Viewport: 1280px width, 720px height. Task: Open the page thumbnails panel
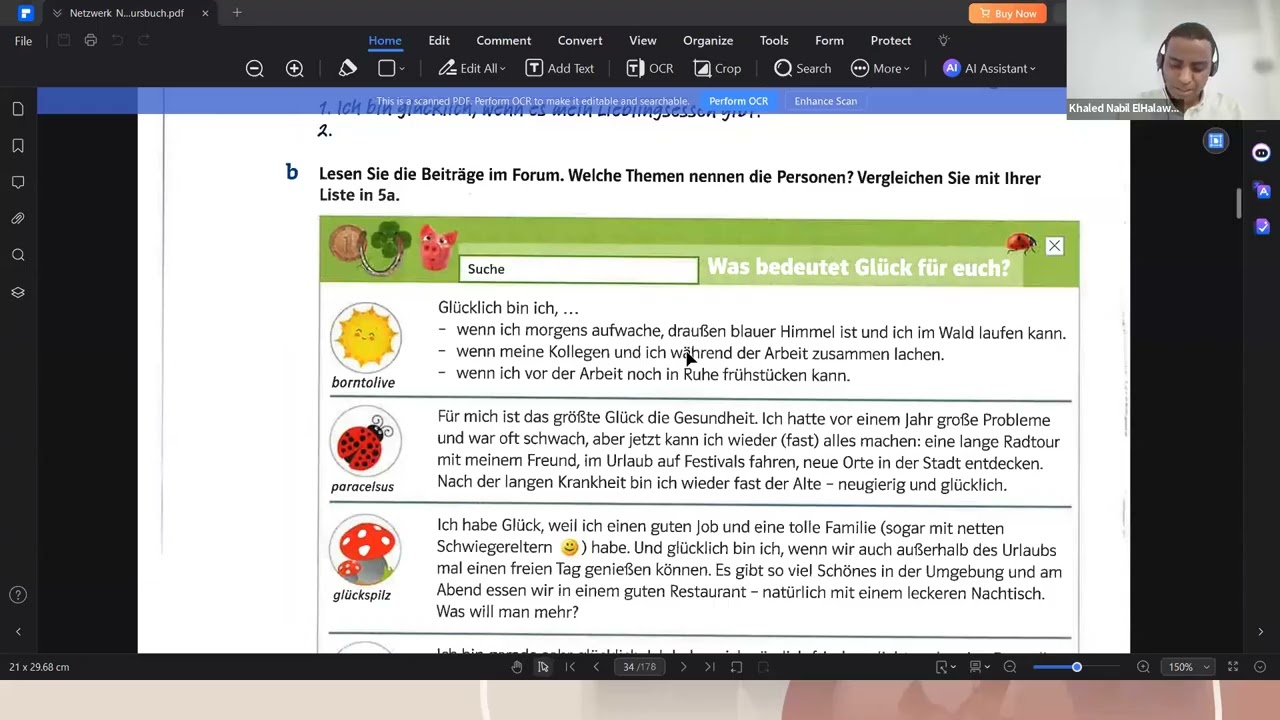pyautogui.click(x=18, y=109)
